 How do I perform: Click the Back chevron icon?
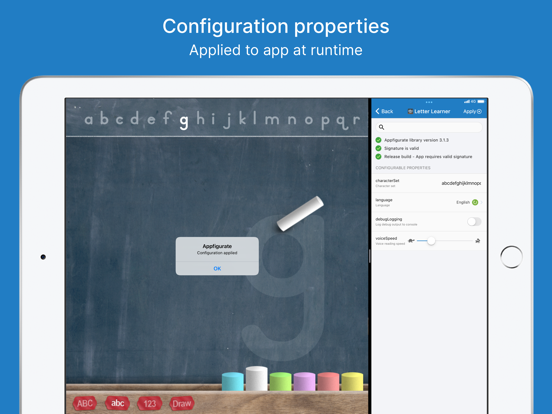click(377, 111)
